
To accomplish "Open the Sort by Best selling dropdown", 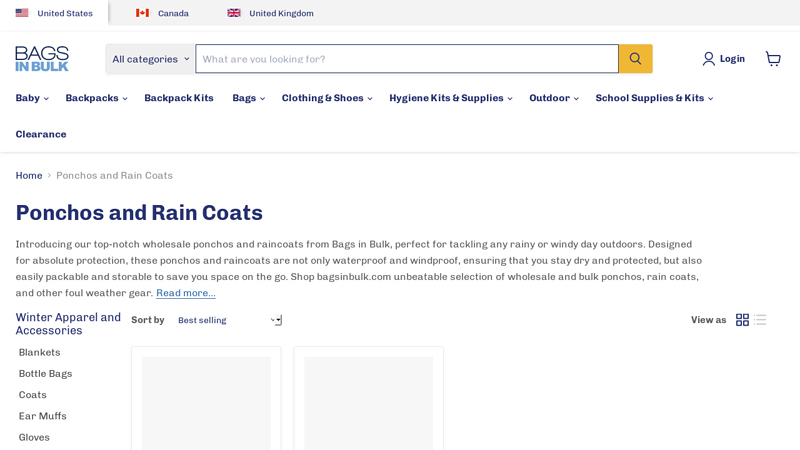I will 229,320.
